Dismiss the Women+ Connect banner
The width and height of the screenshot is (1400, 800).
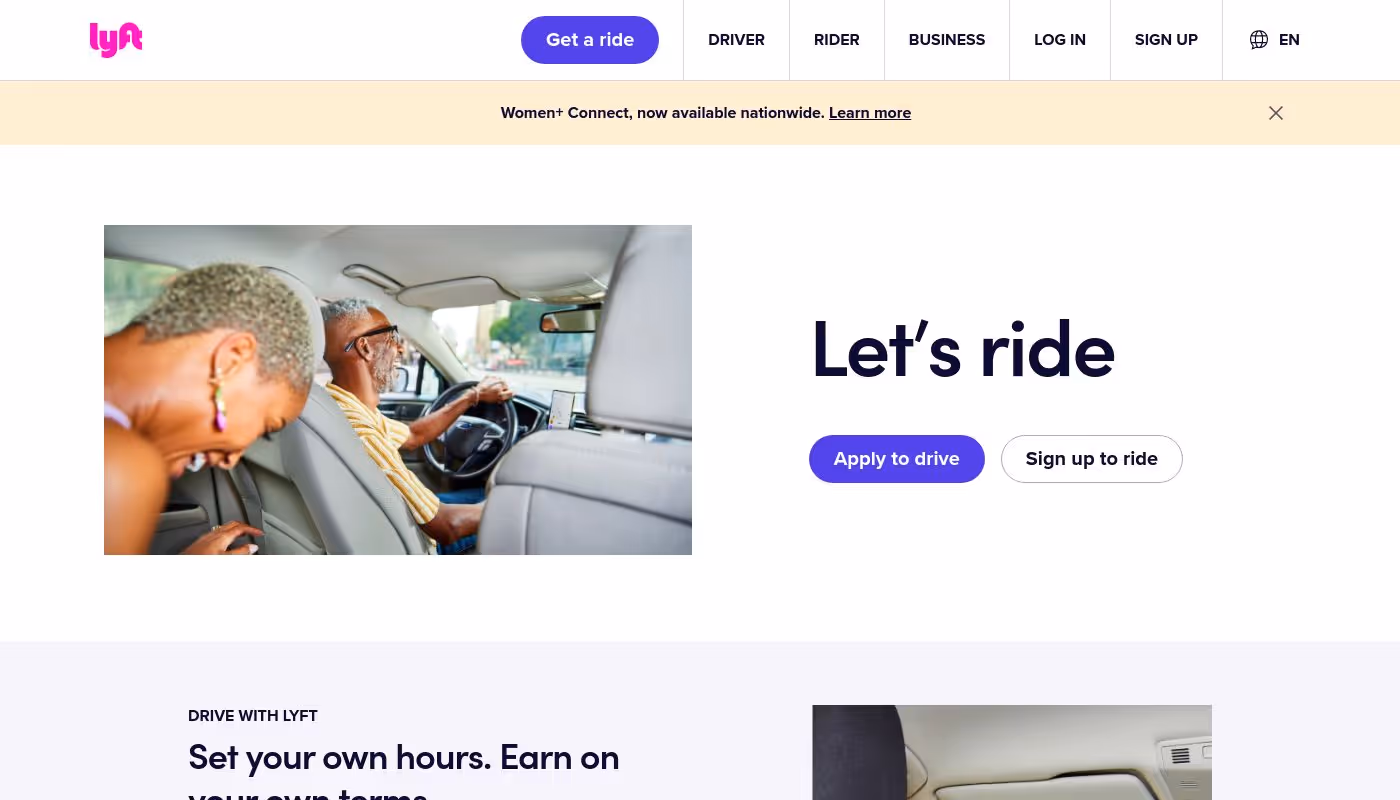[1276, 113]
